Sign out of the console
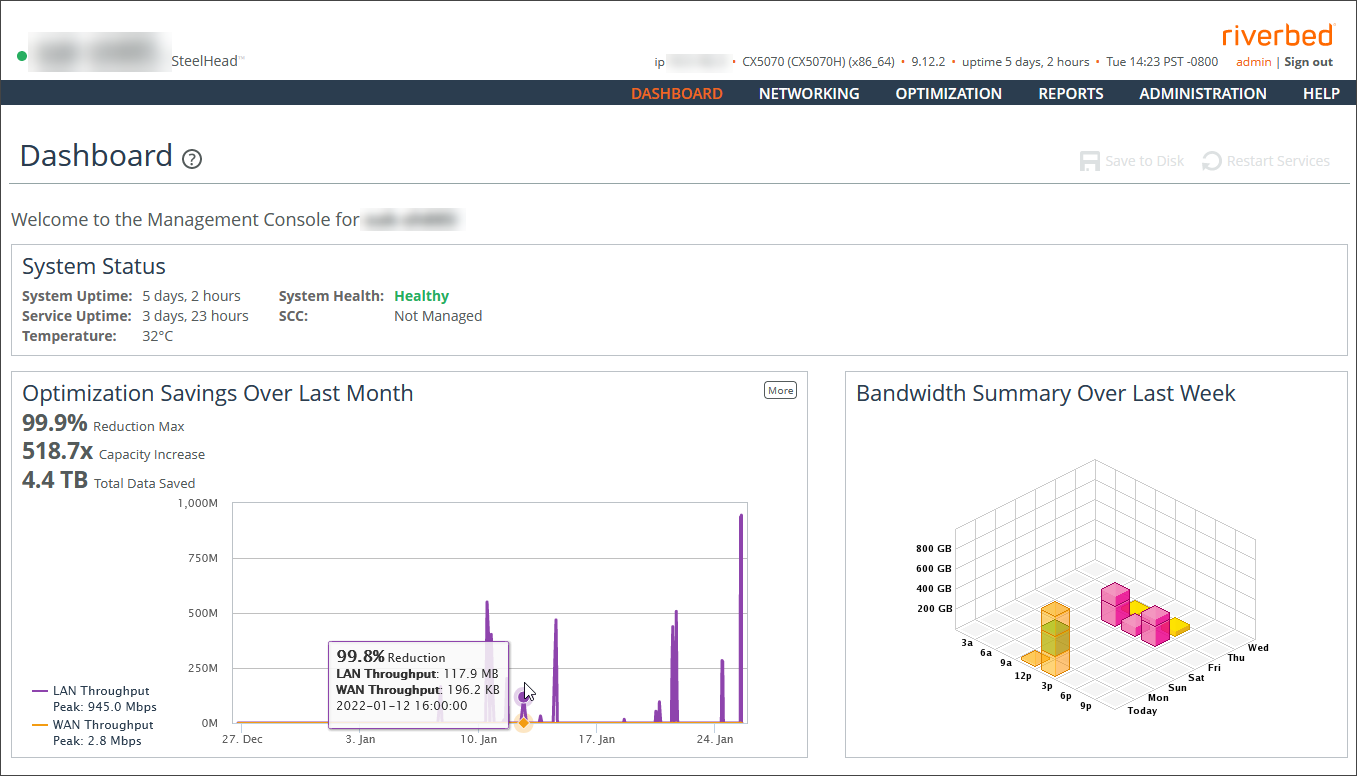Viewport: 1357px width, 776px height. (1308, 62)
